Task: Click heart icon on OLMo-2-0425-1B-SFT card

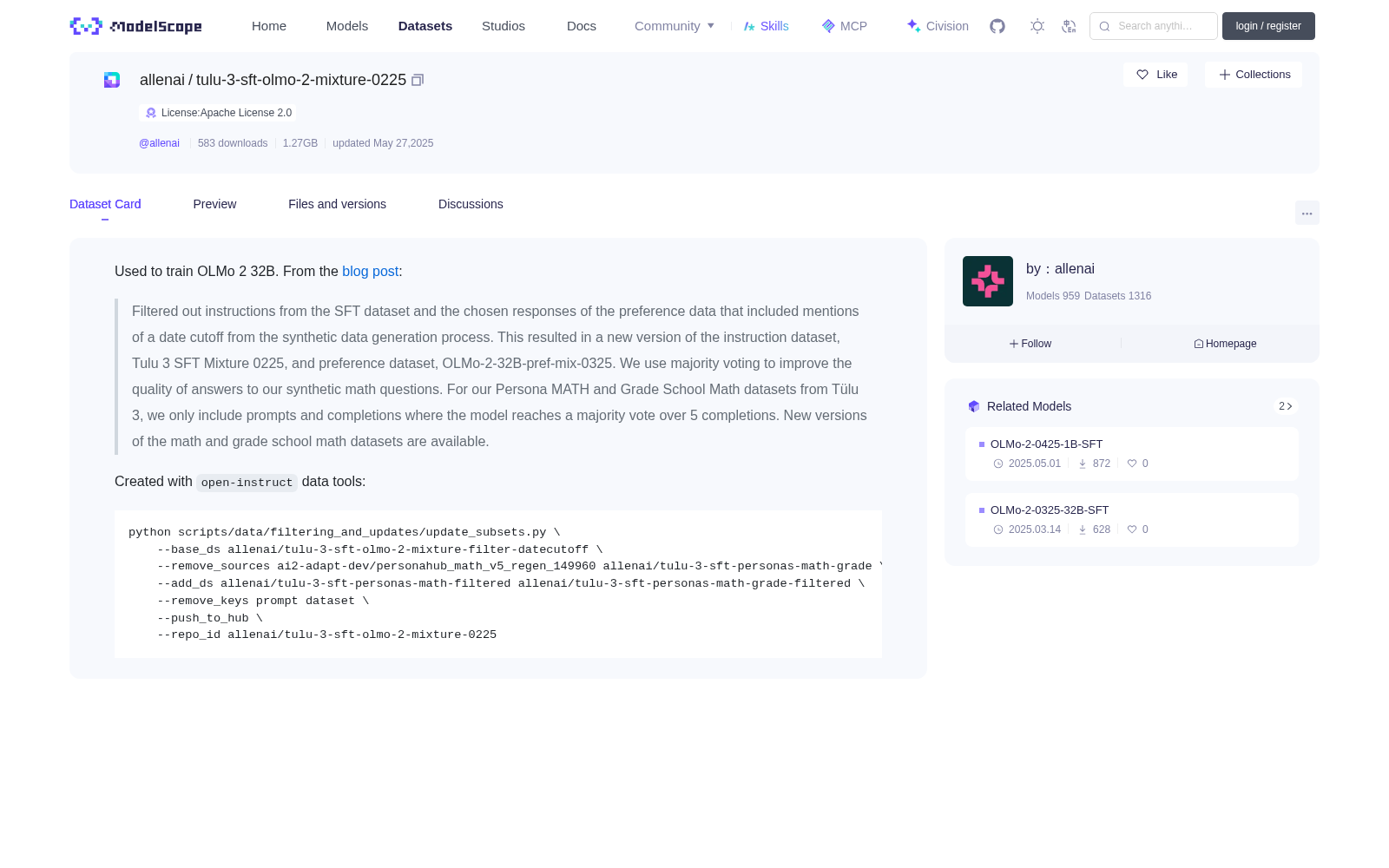Action: (1132, 464)
